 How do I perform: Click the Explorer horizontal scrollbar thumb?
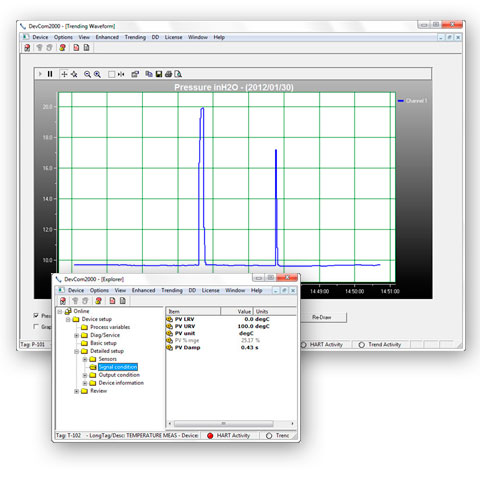224,423
